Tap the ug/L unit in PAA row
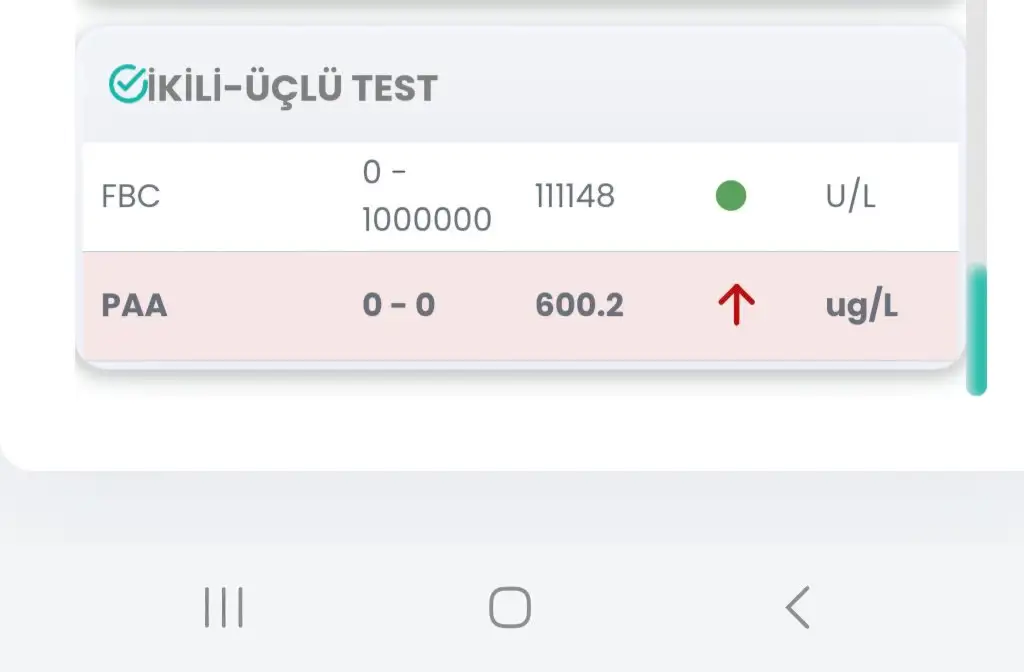 pos(861,305)
